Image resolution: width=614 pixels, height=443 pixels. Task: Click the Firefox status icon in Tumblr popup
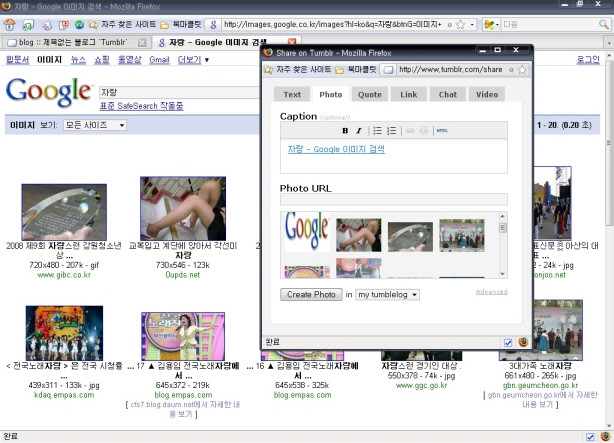(523, 342)
